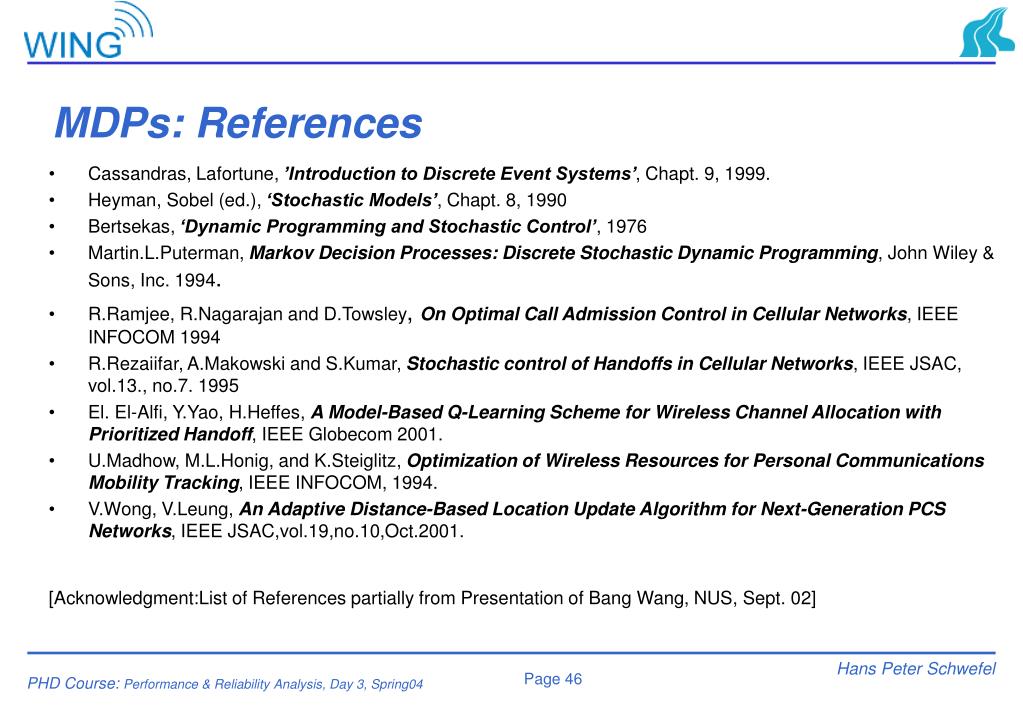Click the author names 'Cassandras, Lafortune'
This screenshot has width=1023, height=708.
[x=181, y=174]
